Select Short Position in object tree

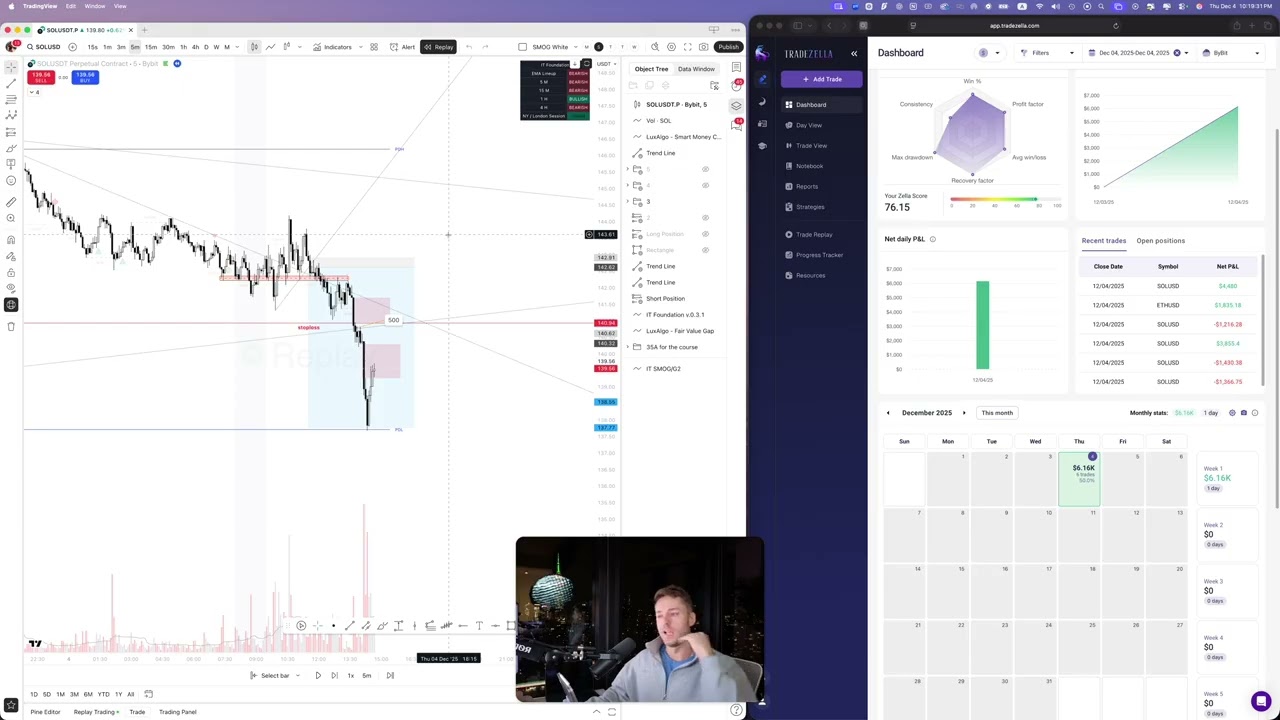coord(665,298)
